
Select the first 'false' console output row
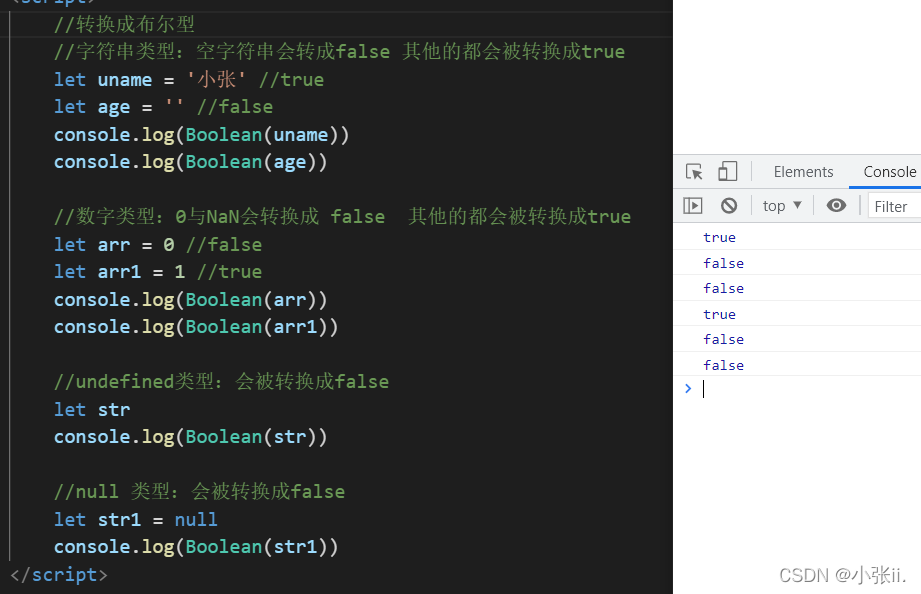tap(797, 263)
